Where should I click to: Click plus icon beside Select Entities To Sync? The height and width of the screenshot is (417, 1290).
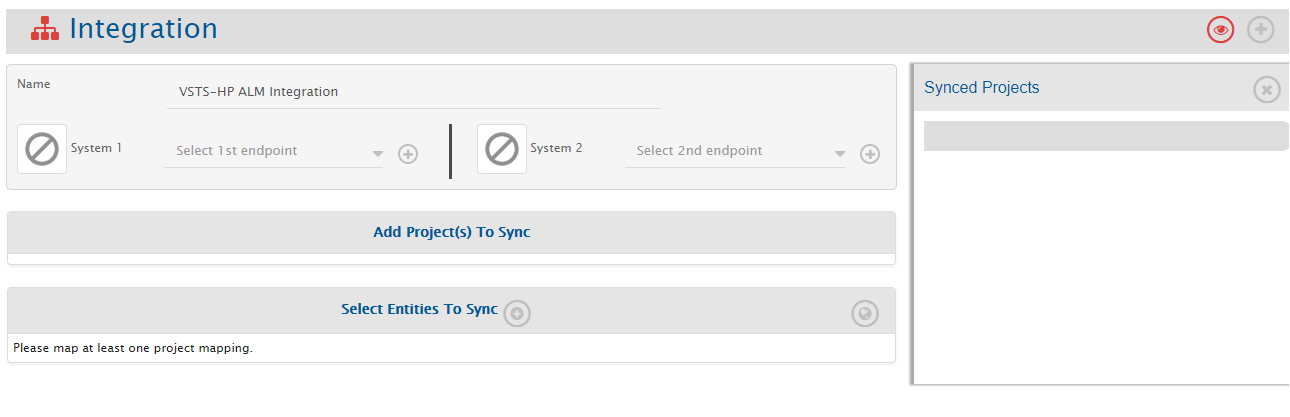[517, 313]
